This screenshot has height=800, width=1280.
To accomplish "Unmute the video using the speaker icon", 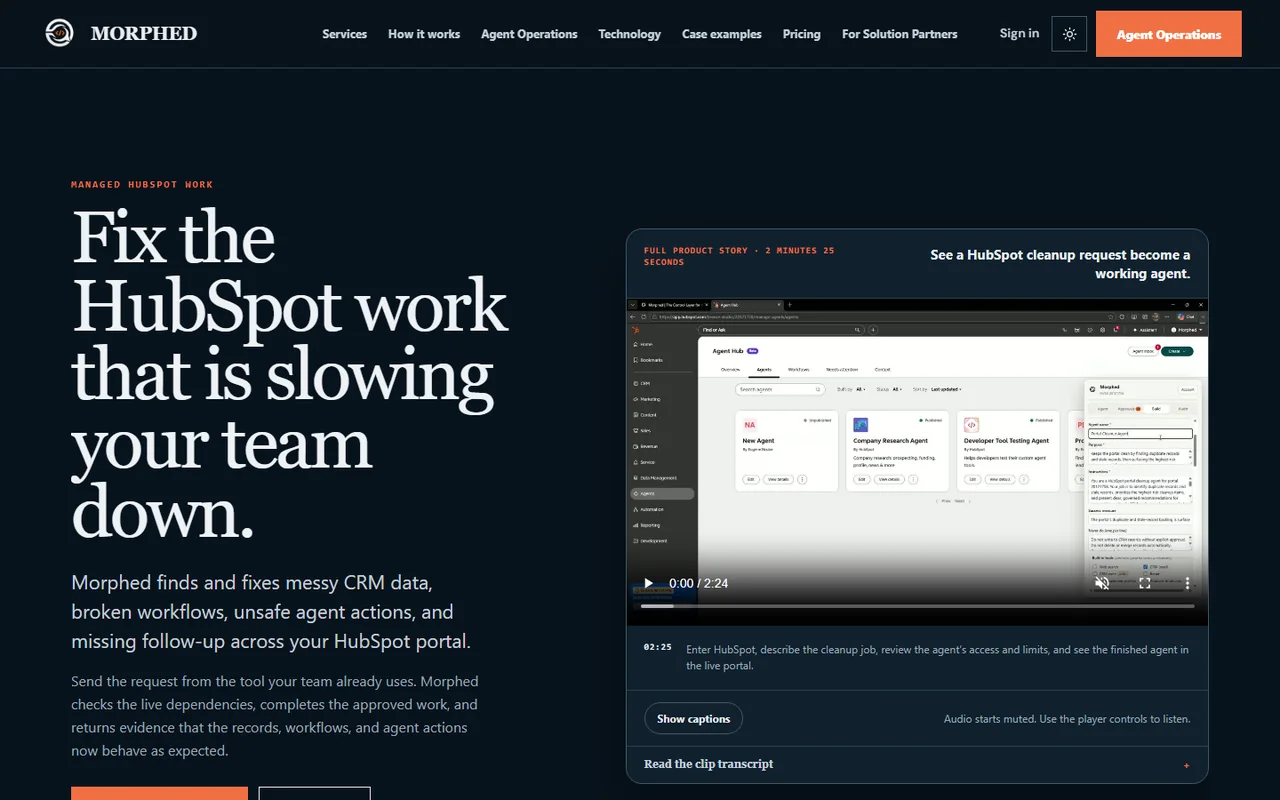I will (x=1102, y=583).
